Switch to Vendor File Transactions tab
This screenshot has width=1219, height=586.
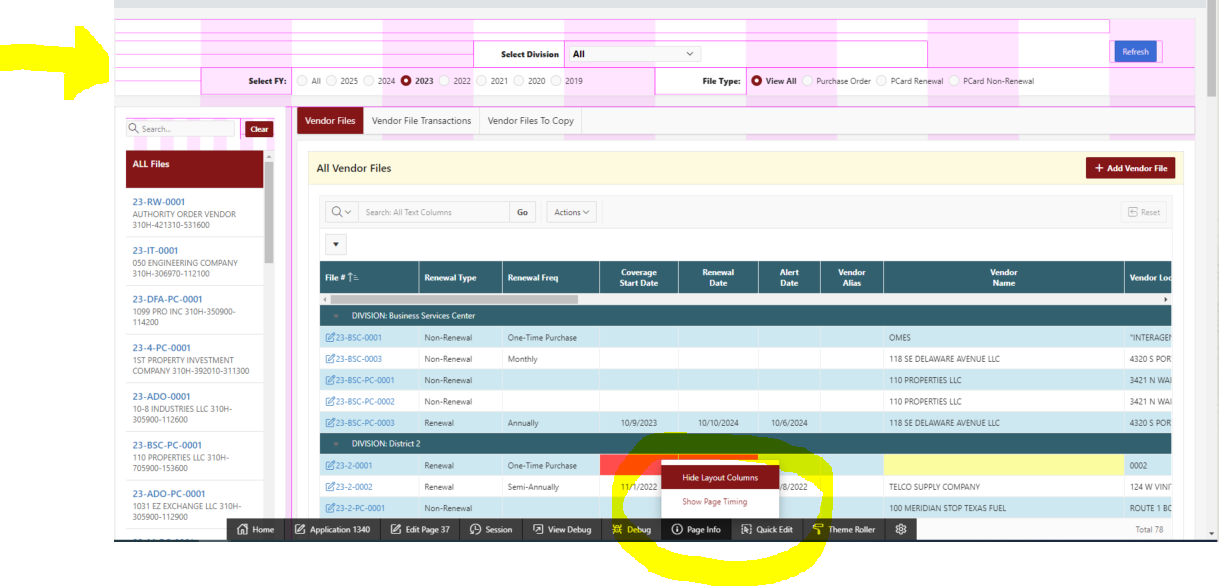421,121
